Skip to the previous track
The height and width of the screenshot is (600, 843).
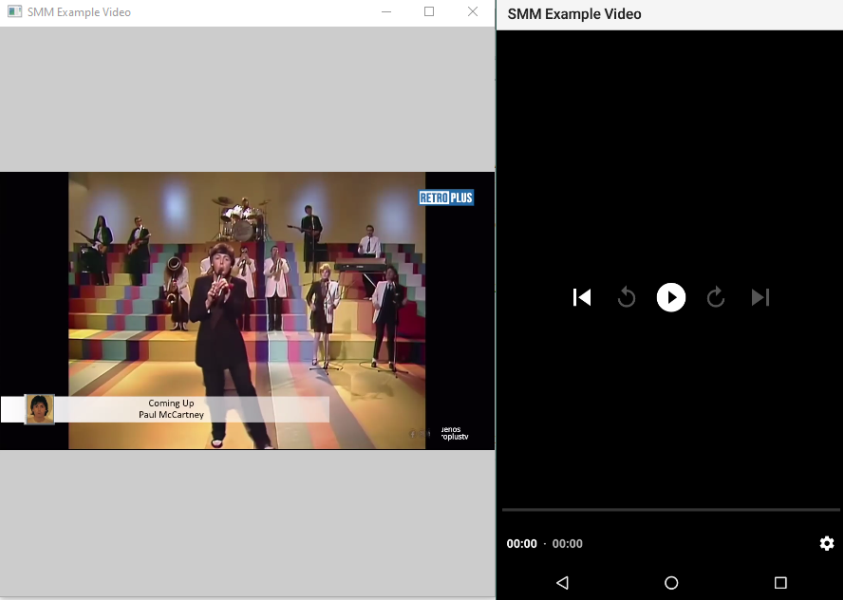coord(582,297)
